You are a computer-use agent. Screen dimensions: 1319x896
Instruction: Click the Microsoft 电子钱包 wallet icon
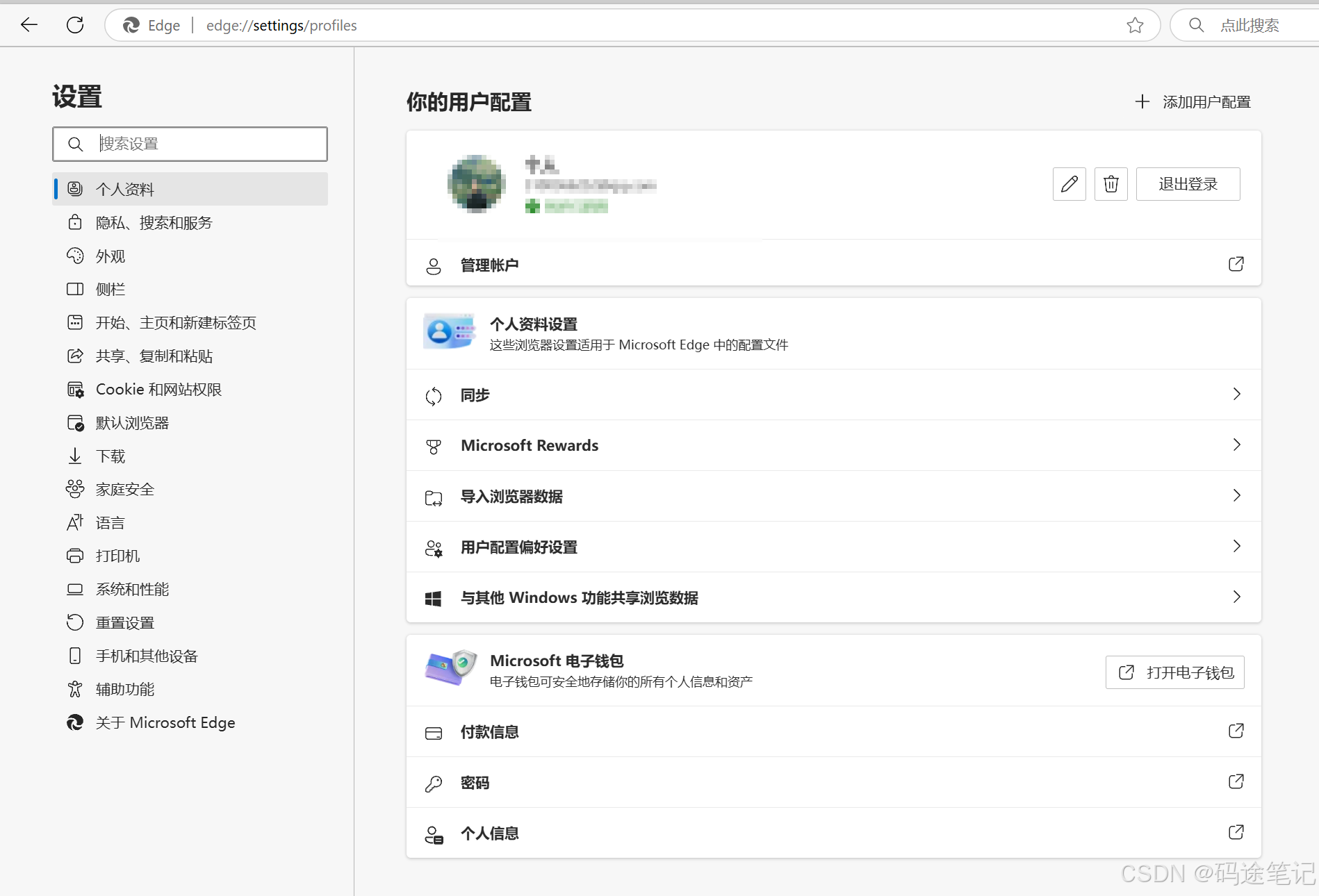point(451,667)
